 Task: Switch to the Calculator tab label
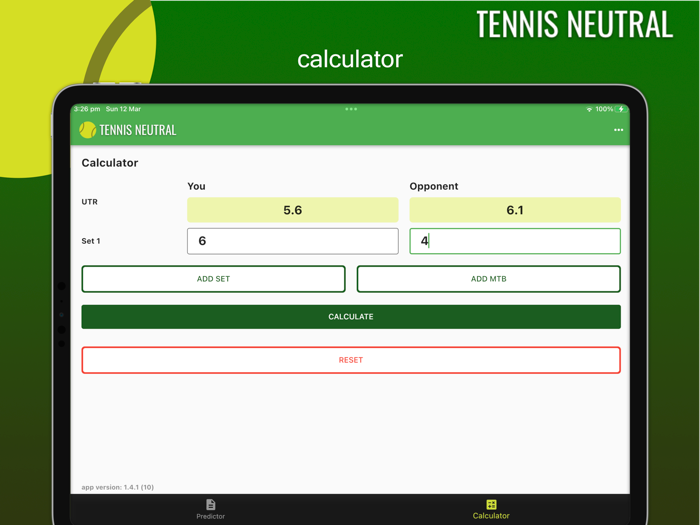click(491, 516)
